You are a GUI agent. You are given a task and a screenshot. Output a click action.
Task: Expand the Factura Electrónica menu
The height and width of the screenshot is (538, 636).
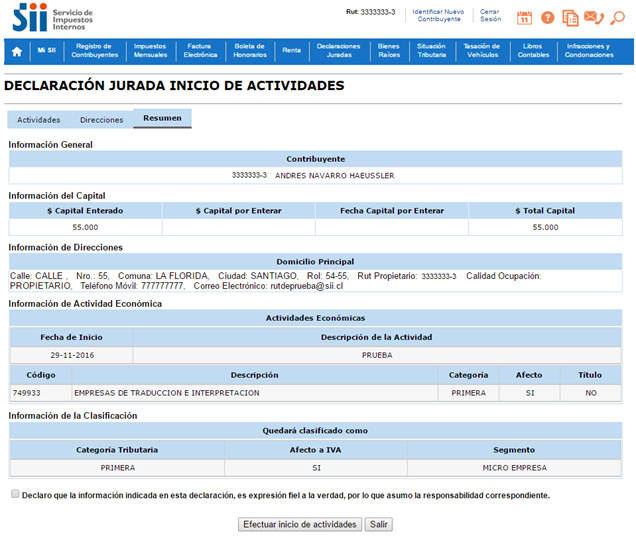pyautogui.click(x=200, y=50)
